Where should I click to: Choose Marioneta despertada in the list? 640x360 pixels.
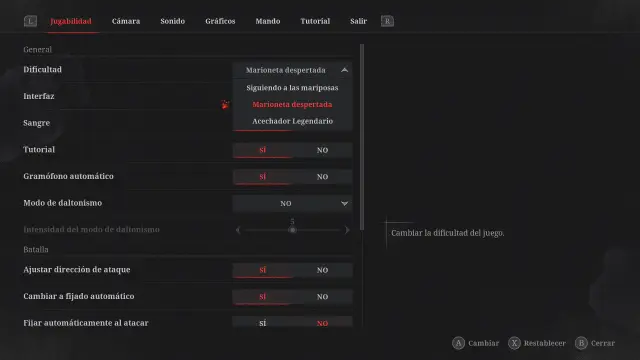pos(292,104)
